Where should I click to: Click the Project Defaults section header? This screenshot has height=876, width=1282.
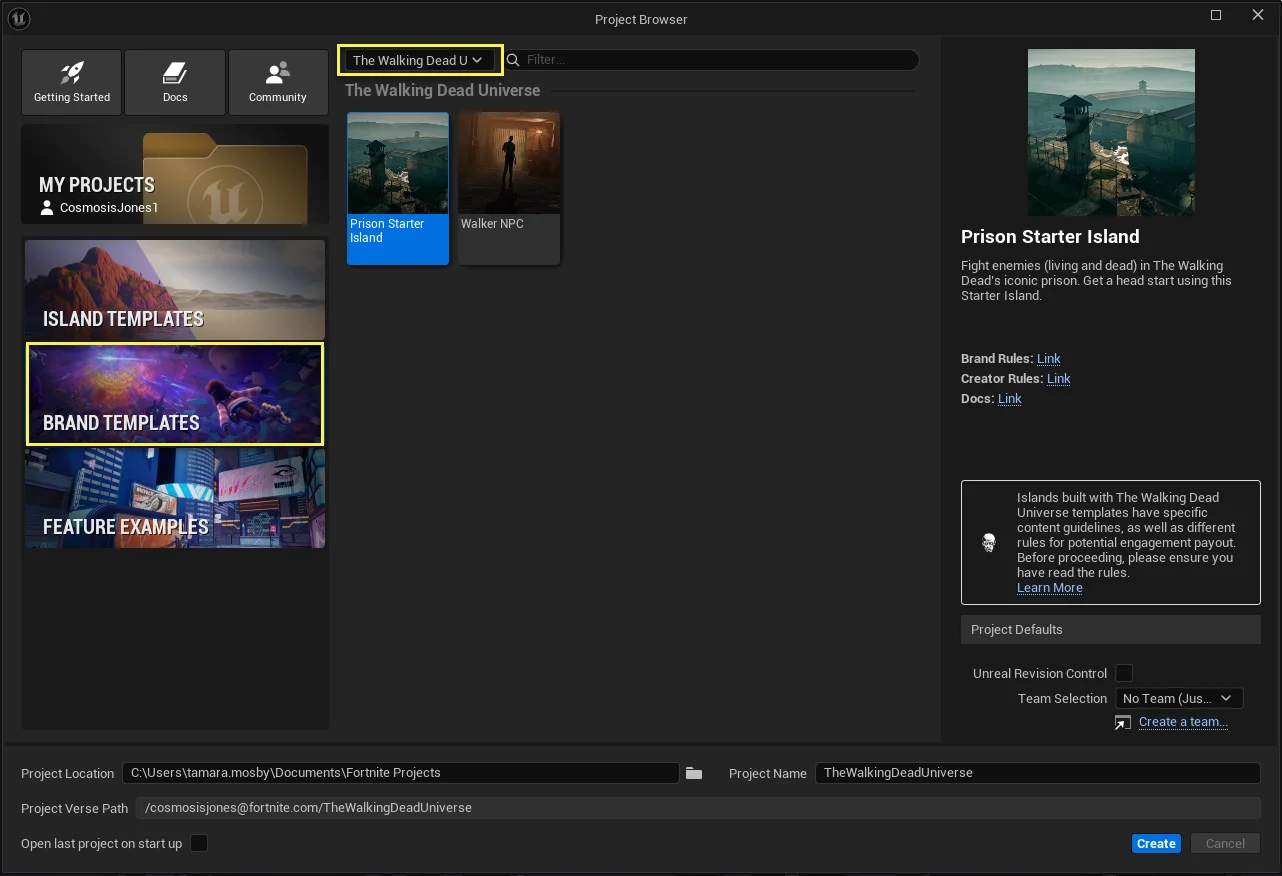pos(1111,630)
